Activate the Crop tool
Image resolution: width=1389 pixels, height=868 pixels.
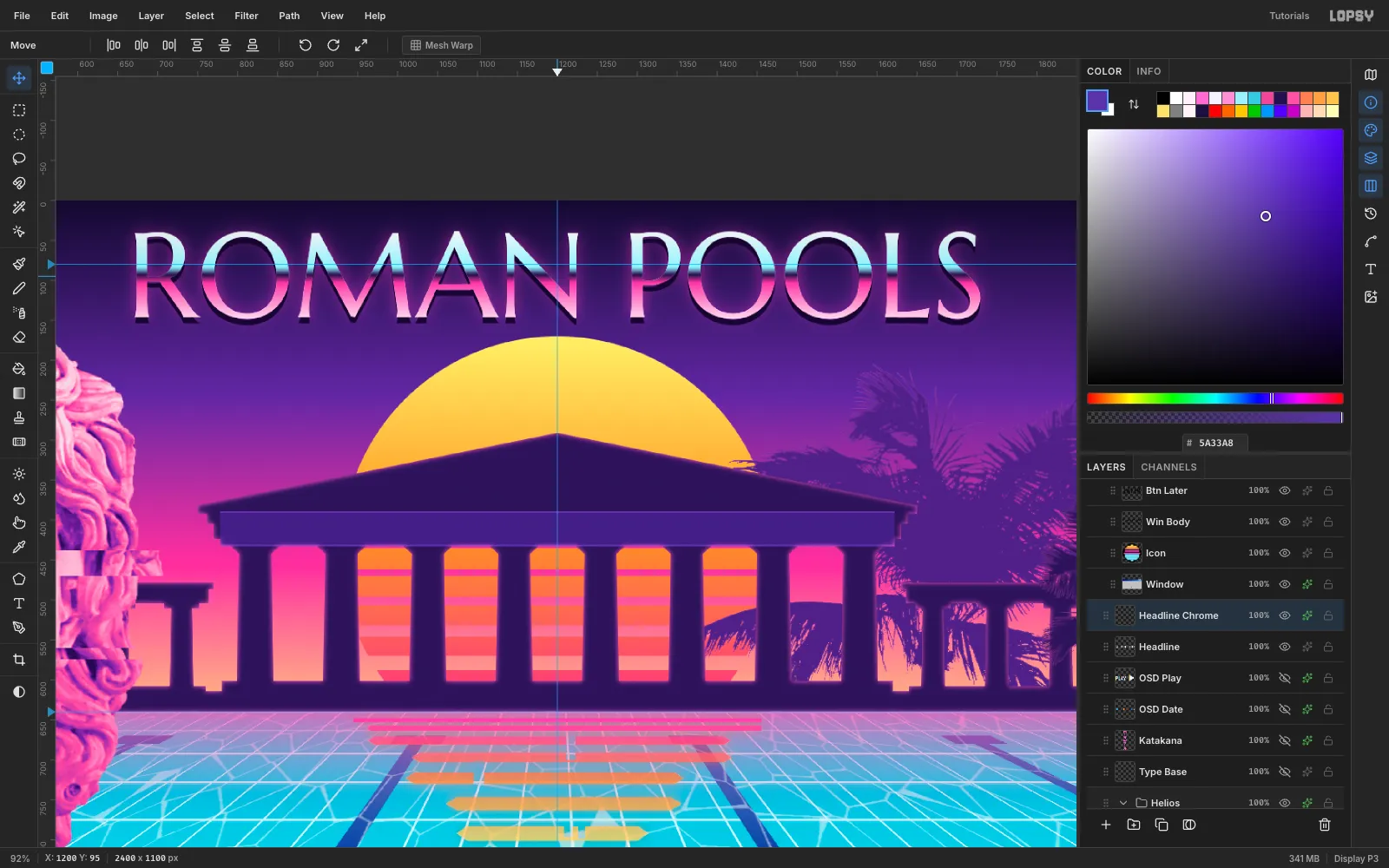click(19, 660)
